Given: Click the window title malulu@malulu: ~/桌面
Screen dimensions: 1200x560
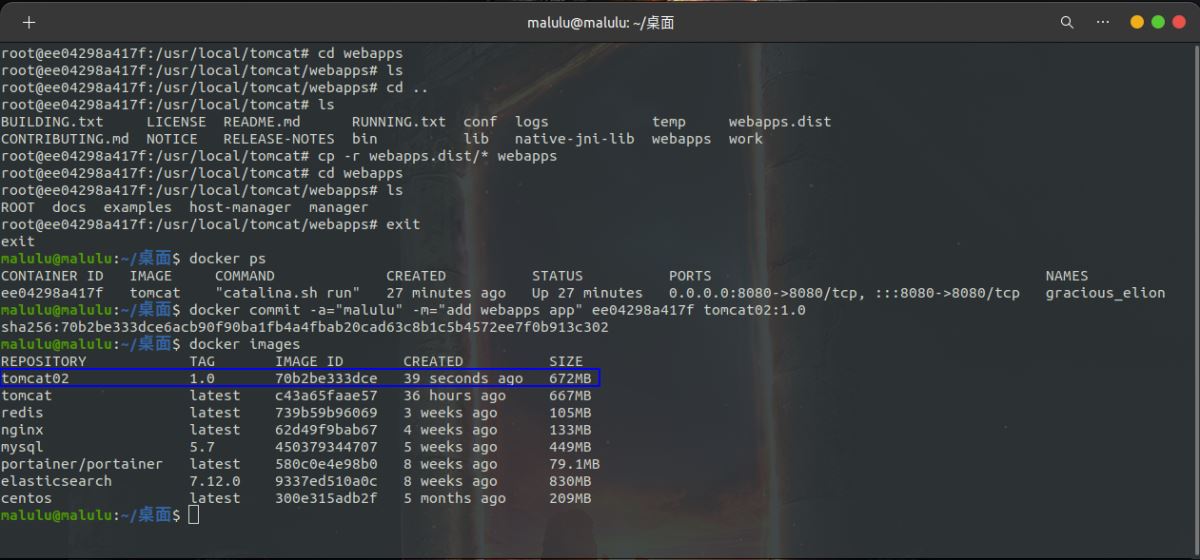Looking at the screenshot, I should click(x=600, y=22).
